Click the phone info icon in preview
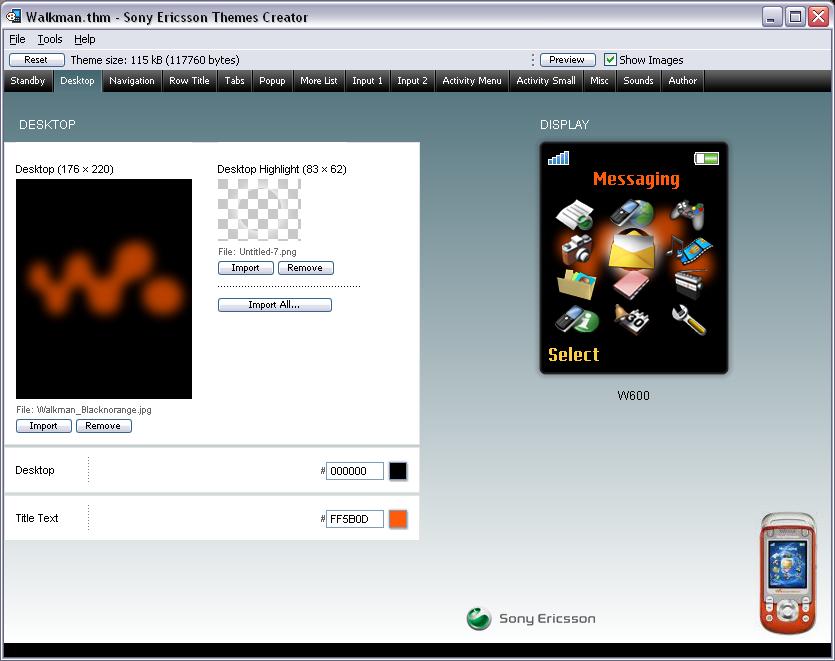 click(x=577, y=319)
